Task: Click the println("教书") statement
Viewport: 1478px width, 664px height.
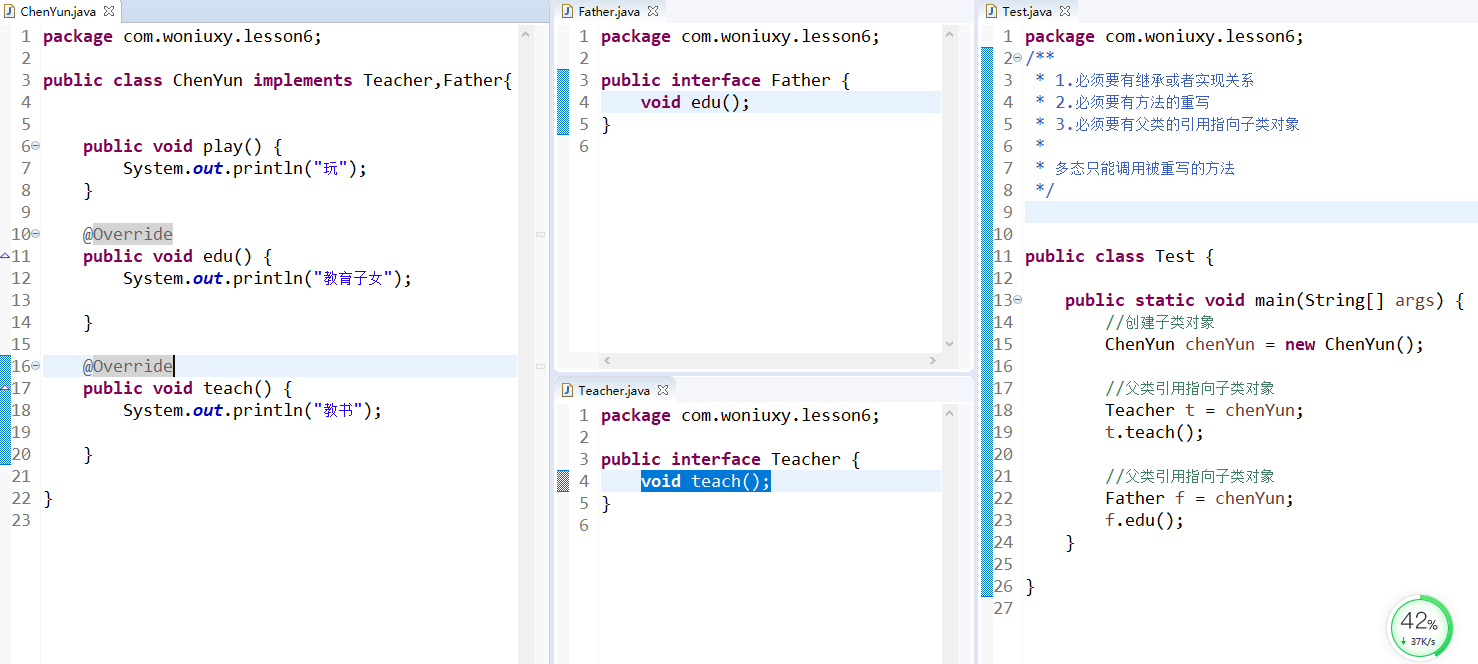Action: pyautogui.click(x=252, y=410)
